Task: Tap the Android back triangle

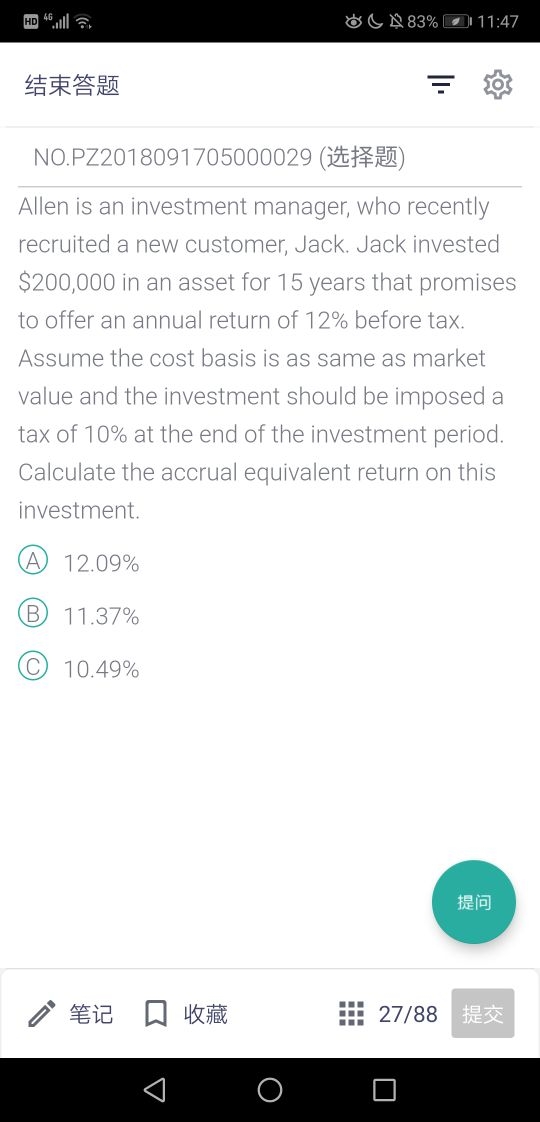Action: [x=154, y=1090]
